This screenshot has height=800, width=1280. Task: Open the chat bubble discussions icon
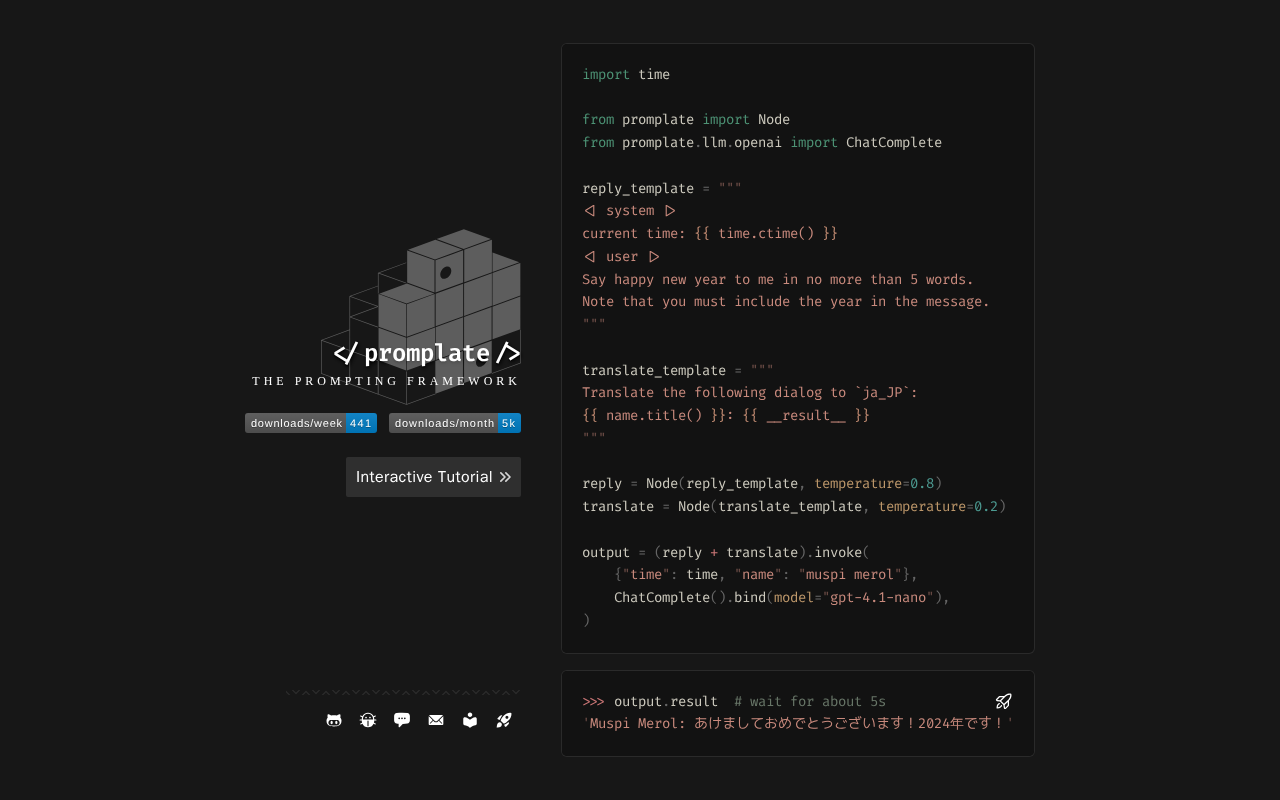(x=402, y=720)
